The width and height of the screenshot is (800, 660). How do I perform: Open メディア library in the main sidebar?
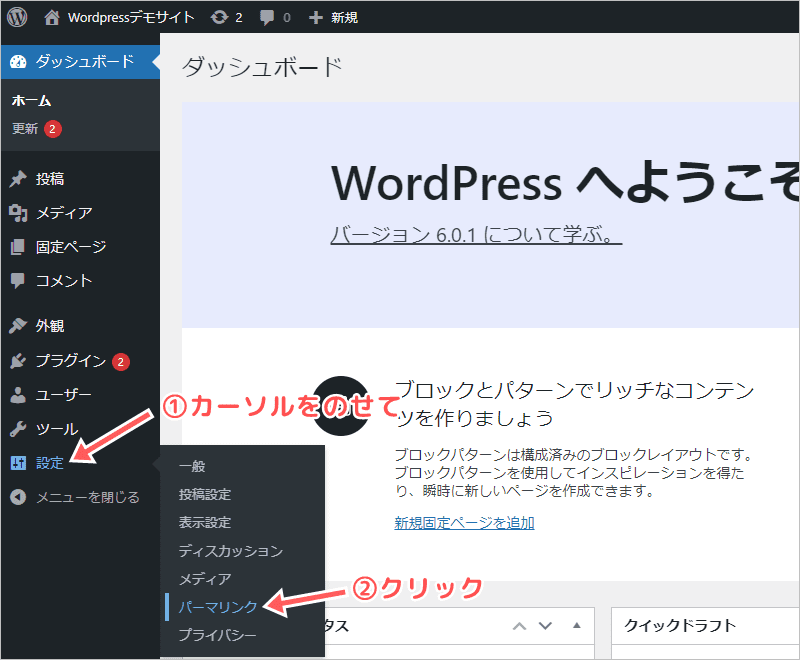pos(64,213)
